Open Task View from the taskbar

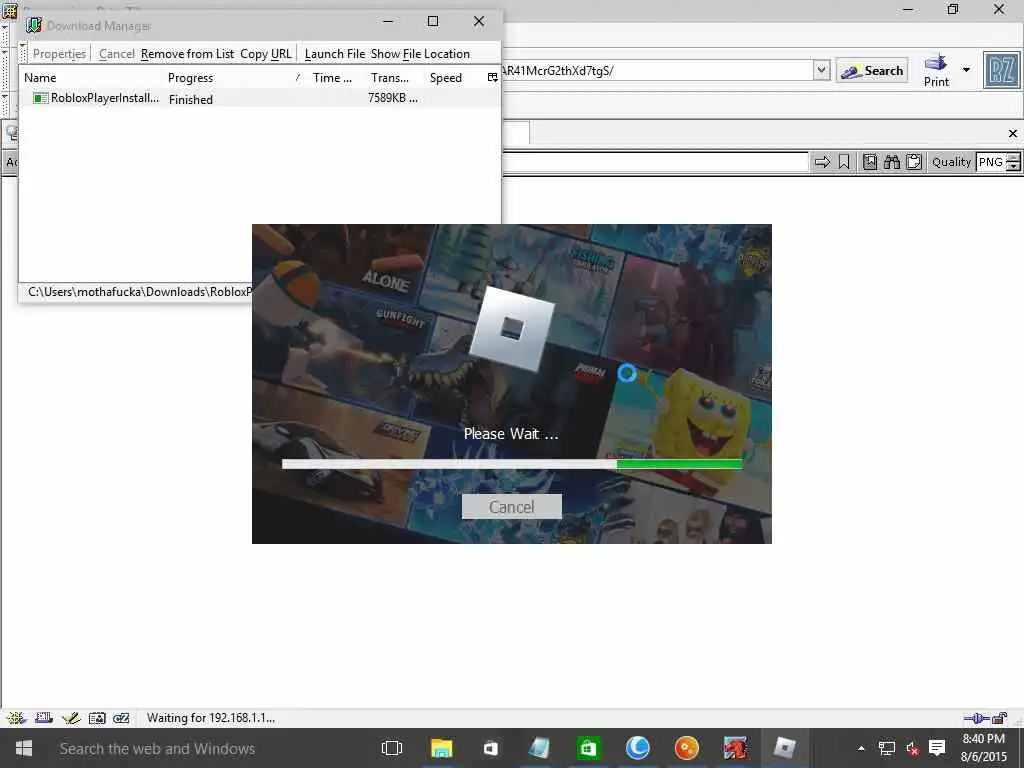[391, 748]
